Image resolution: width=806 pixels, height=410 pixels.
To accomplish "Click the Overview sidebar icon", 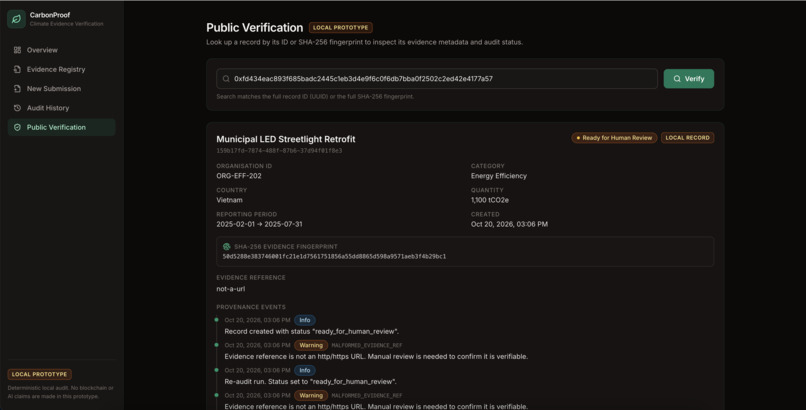I will [x=17, y=50].
